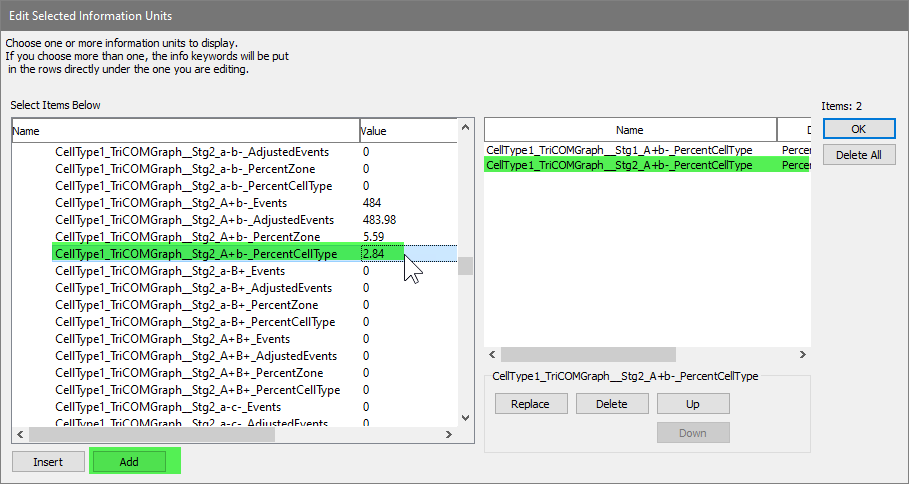Click the Add button
909x484 pixels.
[x=128, y=461]
